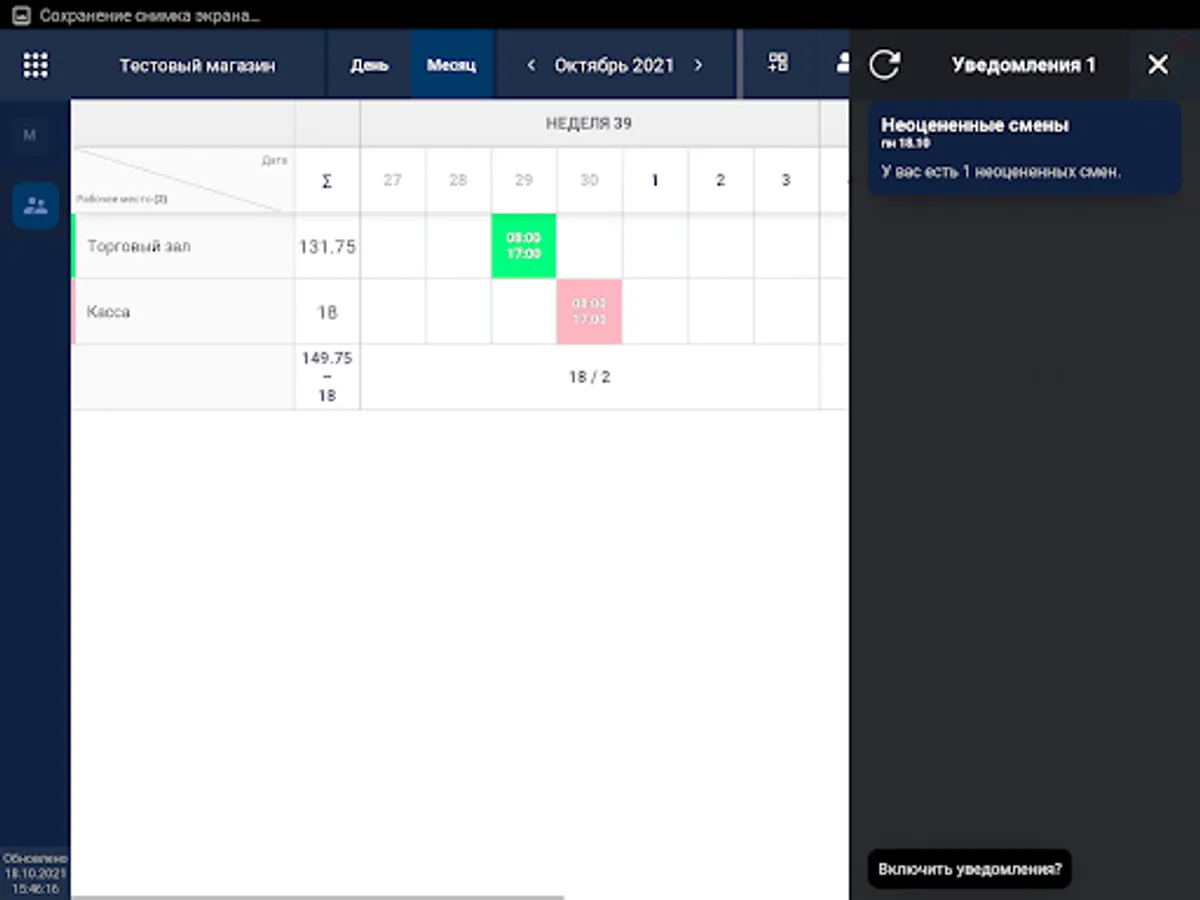Image resolution: width=1200 pixels, height=900 pixels.
Task: Open pink 08:00-17:00 shift in Касса
Action: pos(589,312)
